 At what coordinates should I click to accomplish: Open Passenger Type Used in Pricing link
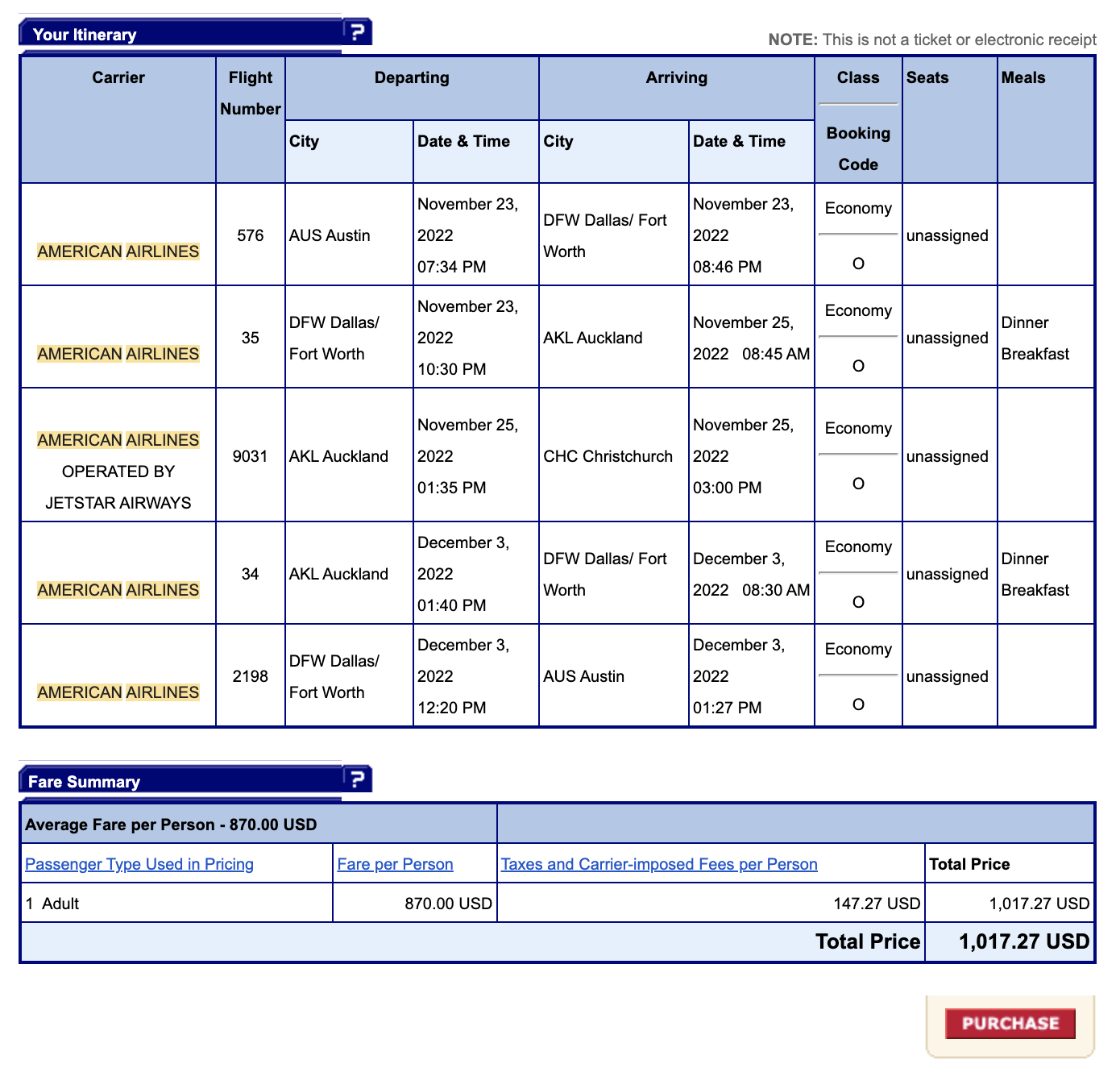(x=139, y=864)
